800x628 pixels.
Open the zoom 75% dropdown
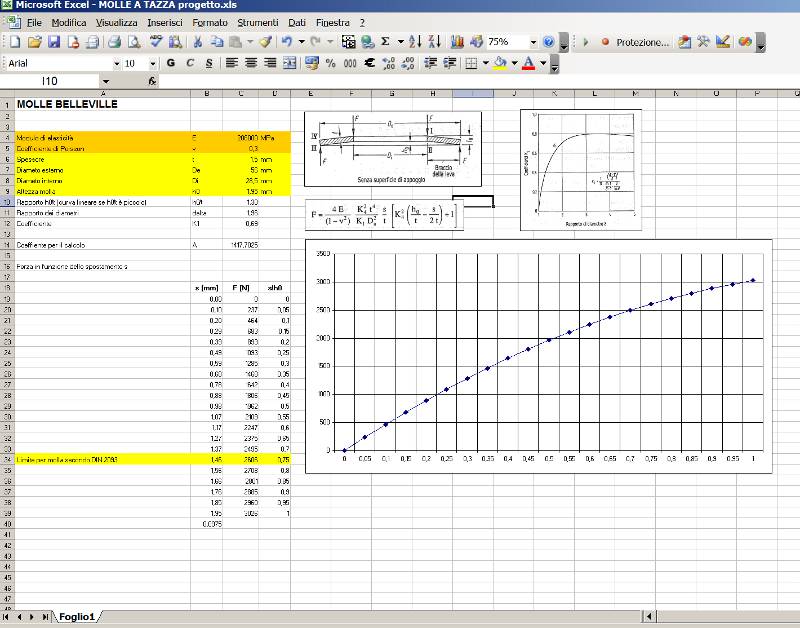click(533, 42)
